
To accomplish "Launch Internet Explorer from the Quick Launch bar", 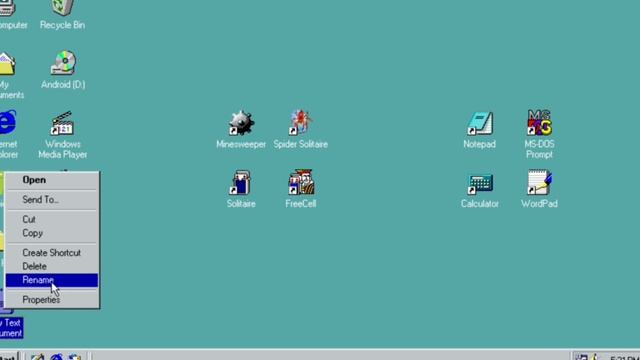I will tap(56, 357).
